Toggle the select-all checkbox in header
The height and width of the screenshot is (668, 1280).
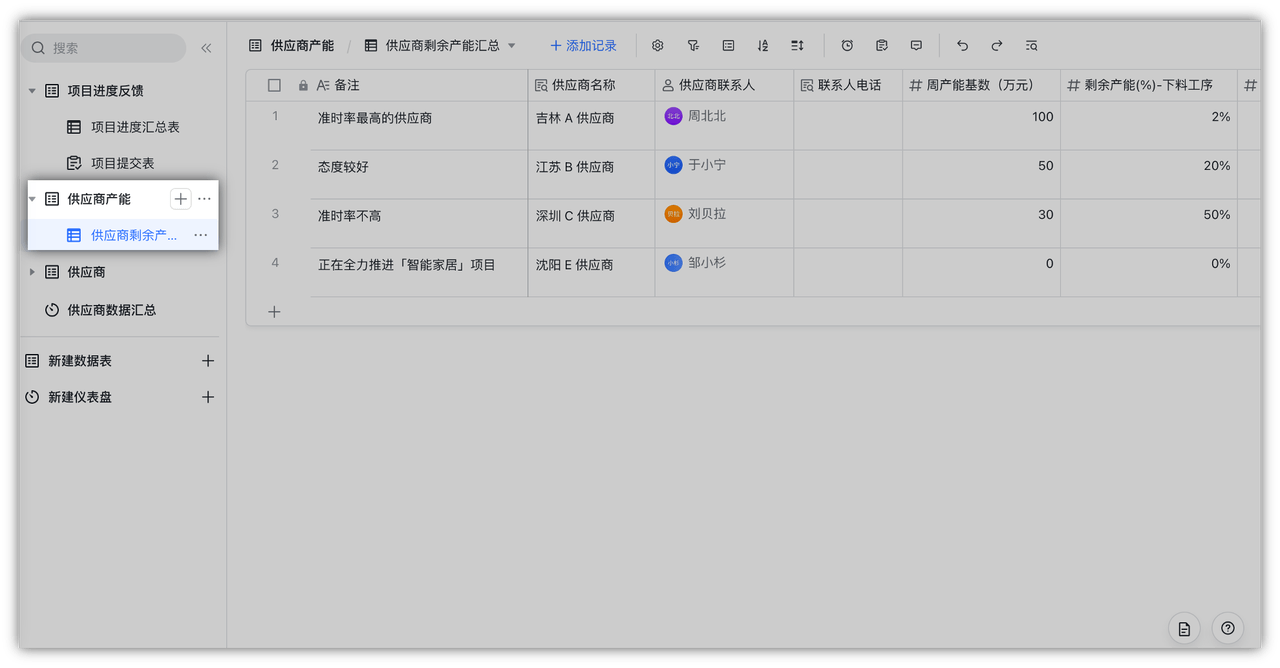(274, 86)
